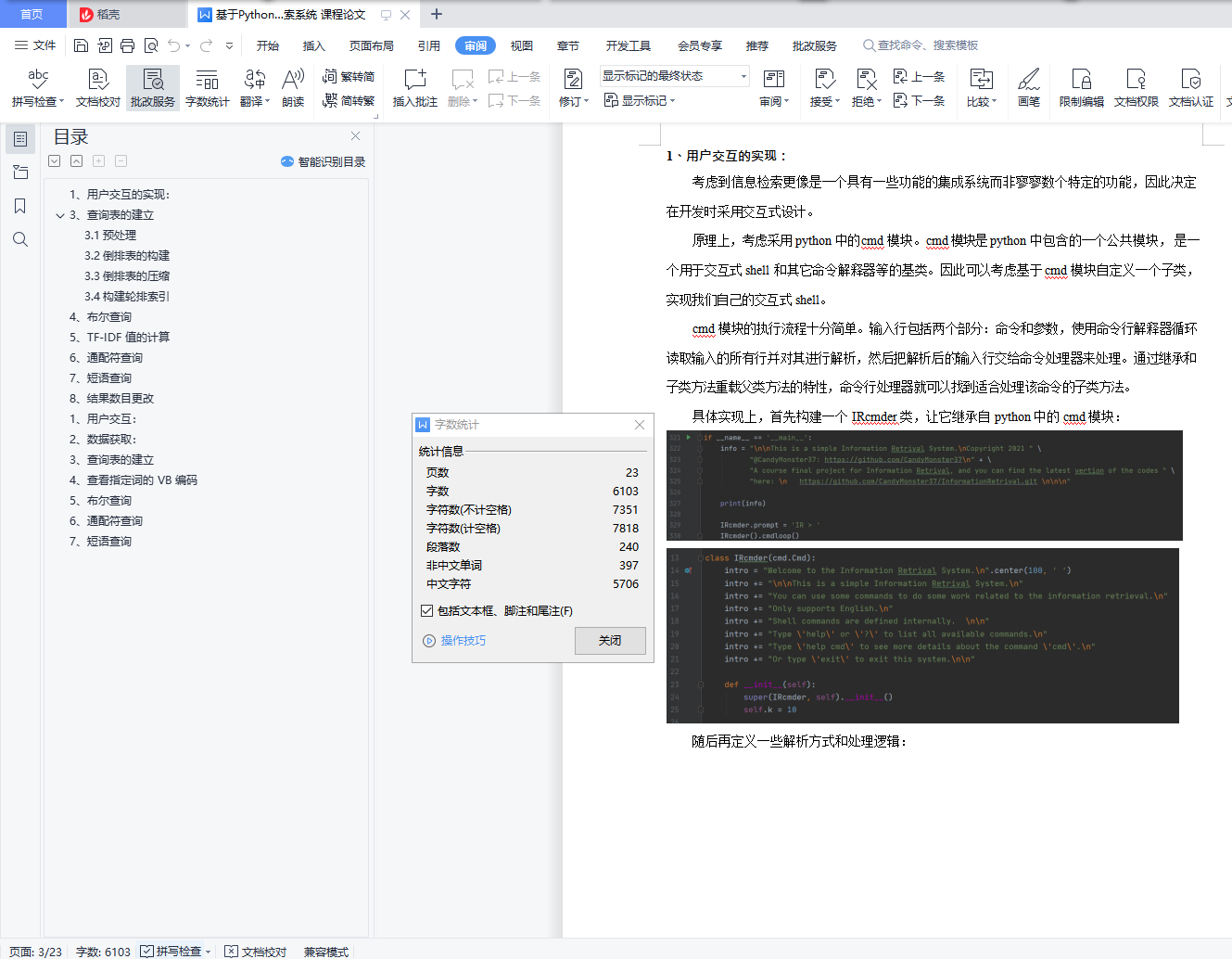Click 兼容模式 in the status bar

click(326, 952)
